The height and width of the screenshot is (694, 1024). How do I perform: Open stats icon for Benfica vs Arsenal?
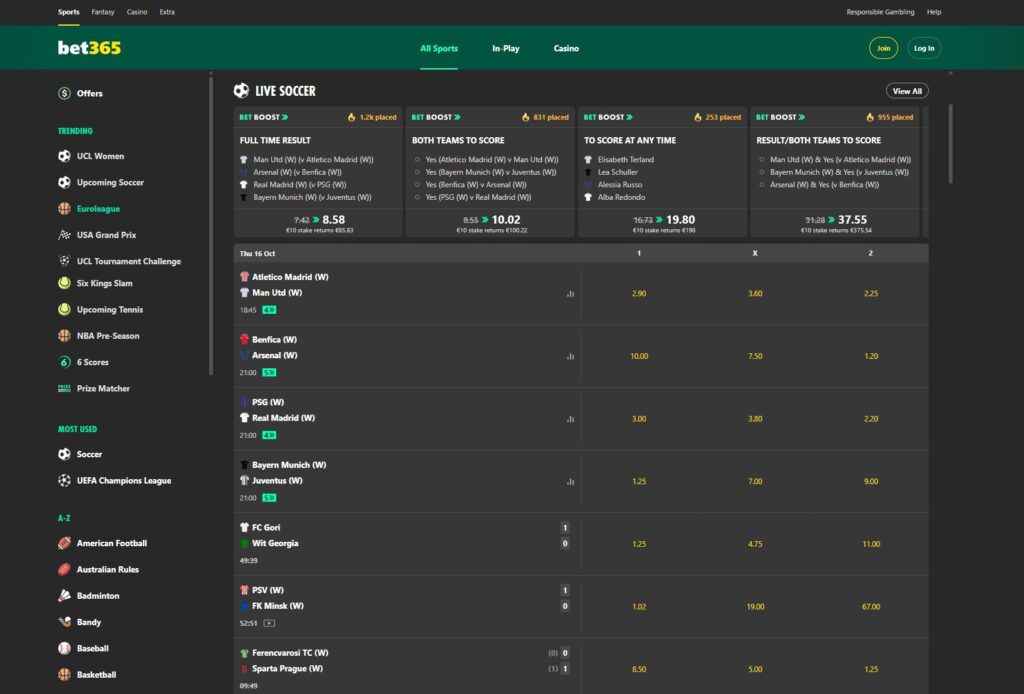pos(570,356)
